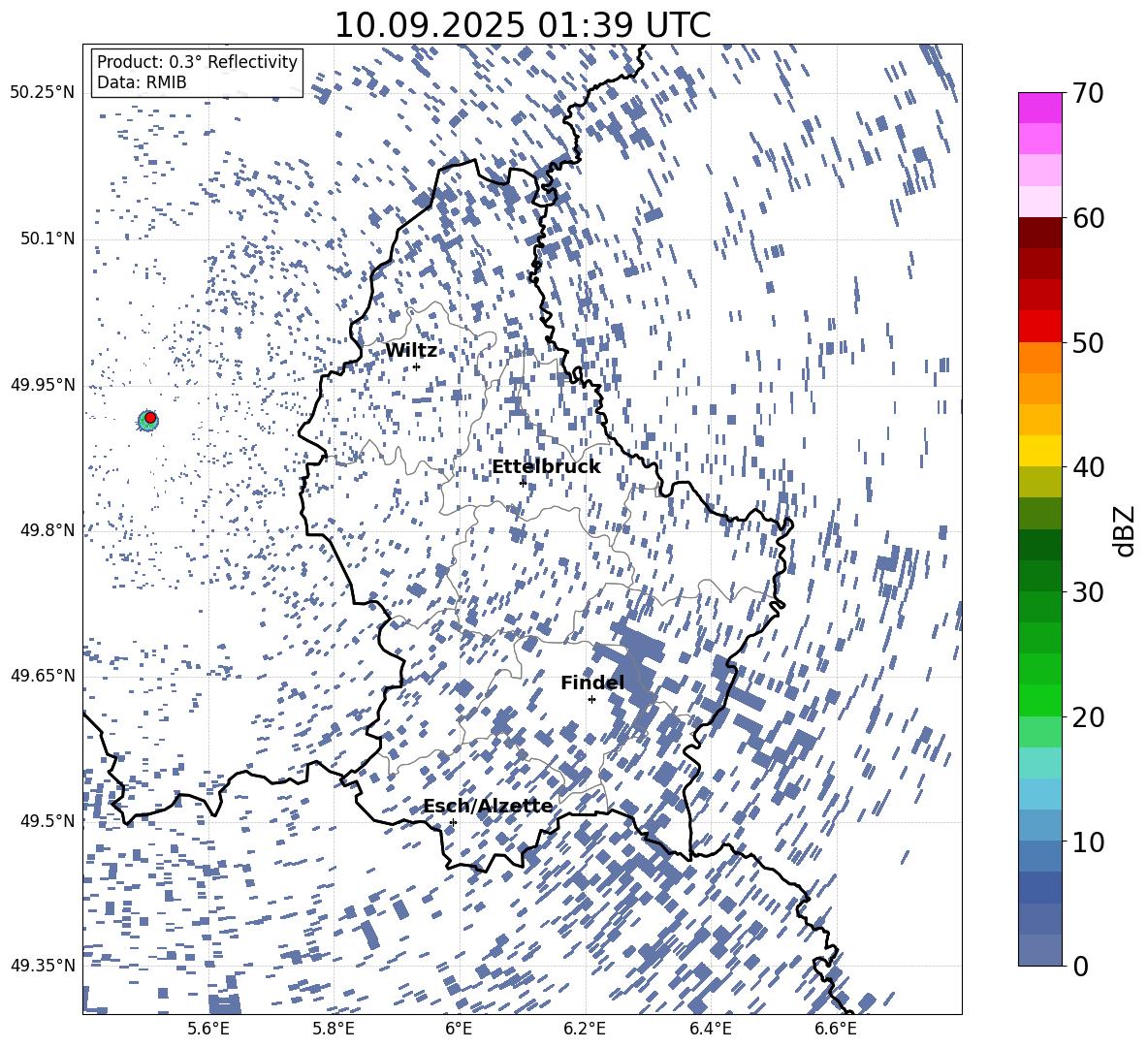Click the yellow colorbar segment near 40
This screenshot has width=1148, height=1048.
1039,451
